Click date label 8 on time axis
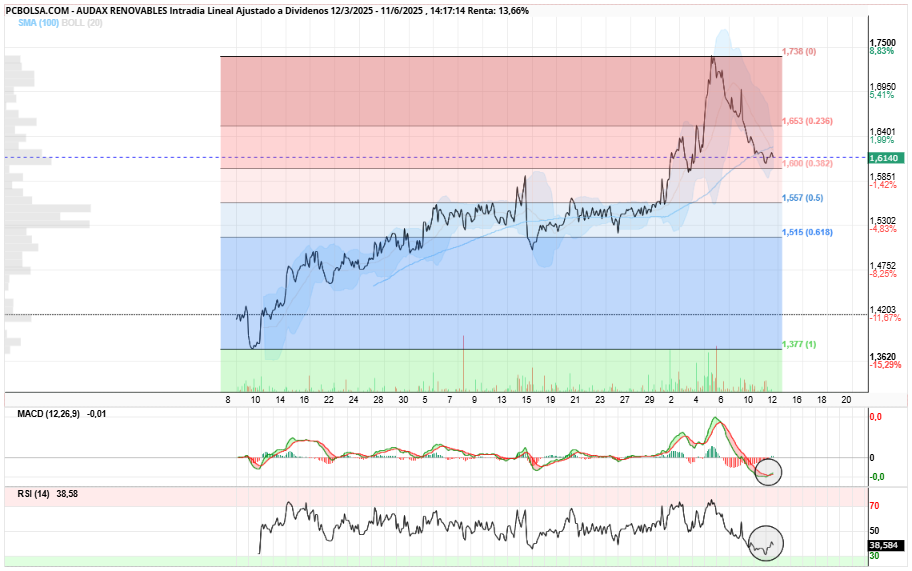The width and height of the screenshot is (912, 571). point(227,400)
